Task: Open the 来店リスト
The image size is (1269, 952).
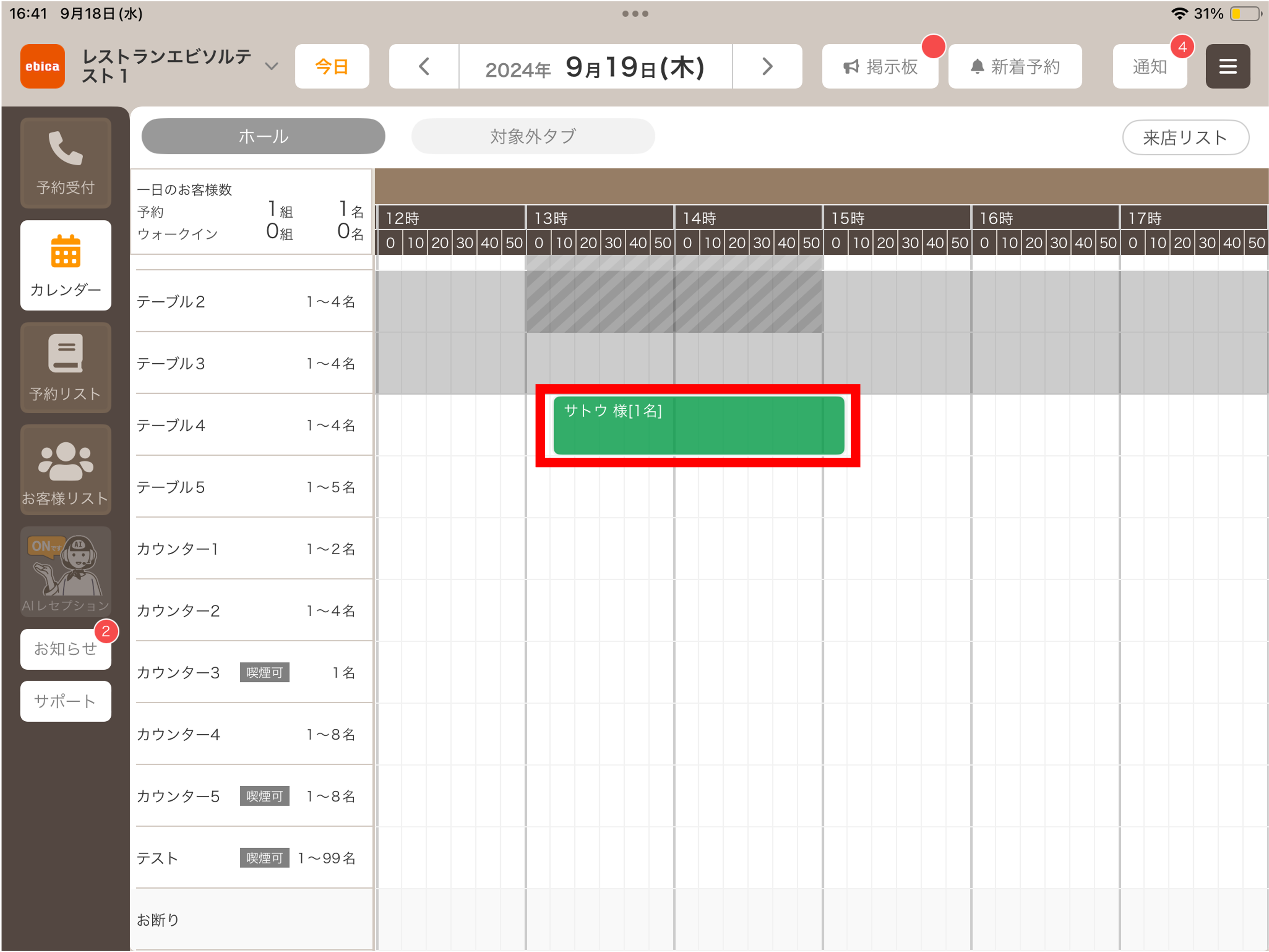Action: pyautogui.click(x=1185, y=138)
